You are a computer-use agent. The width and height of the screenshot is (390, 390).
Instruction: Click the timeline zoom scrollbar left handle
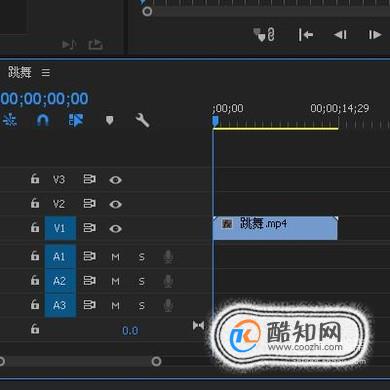coord(1,361)
